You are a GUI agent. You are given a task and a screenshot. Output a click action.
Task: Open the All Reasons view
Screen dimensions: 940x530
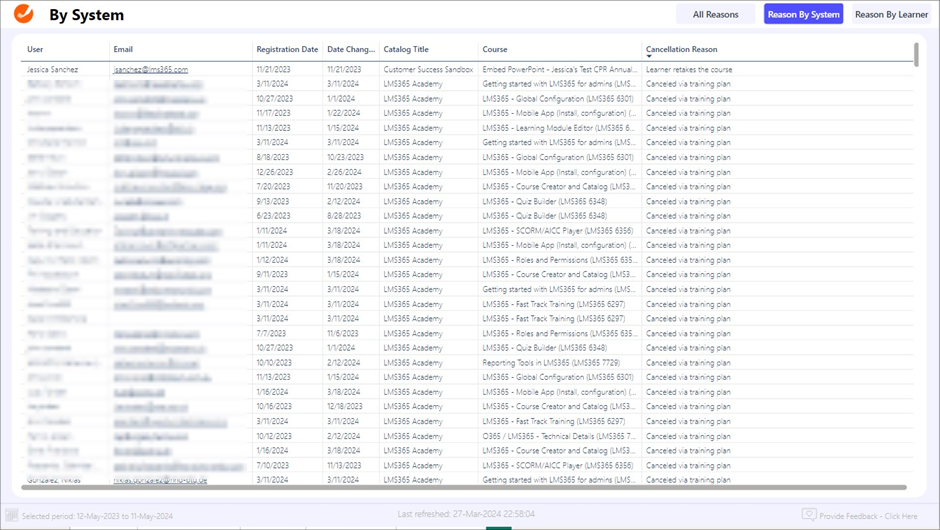point(715,14)
